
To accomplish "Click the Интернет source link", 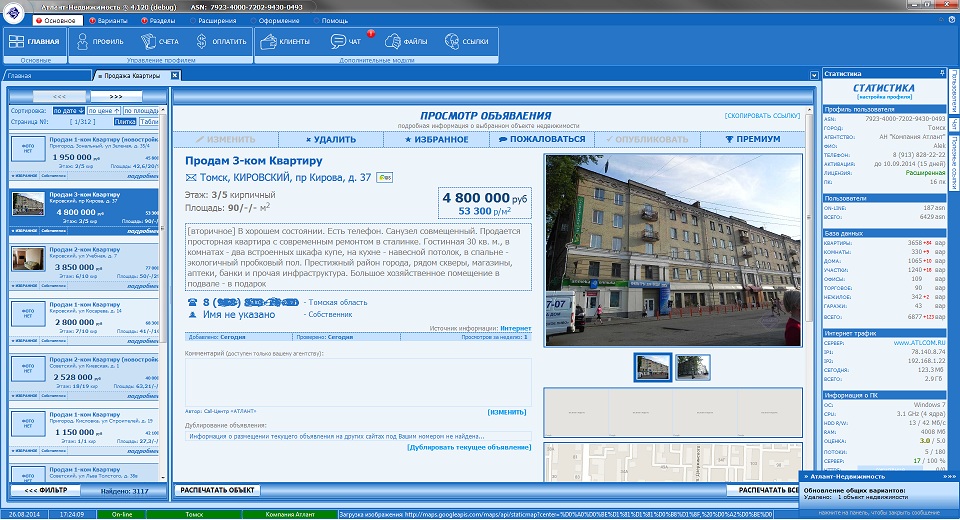I will pyautogui.click(x=516, y=328).
